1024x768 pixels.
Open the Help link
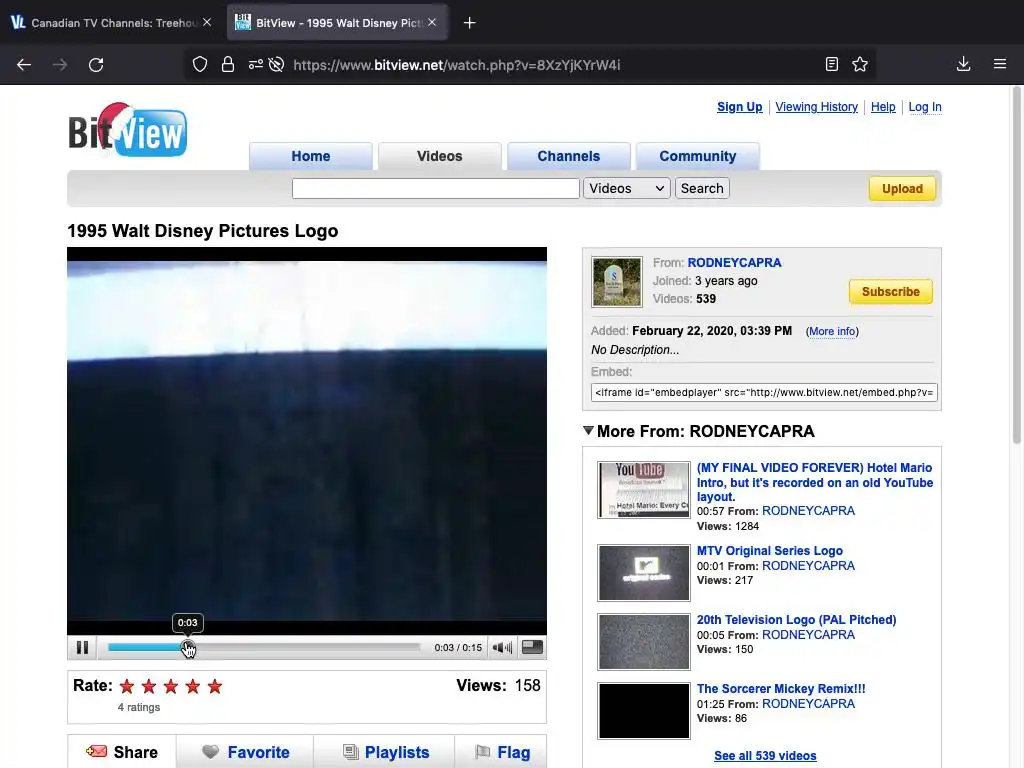click(883, 107)
